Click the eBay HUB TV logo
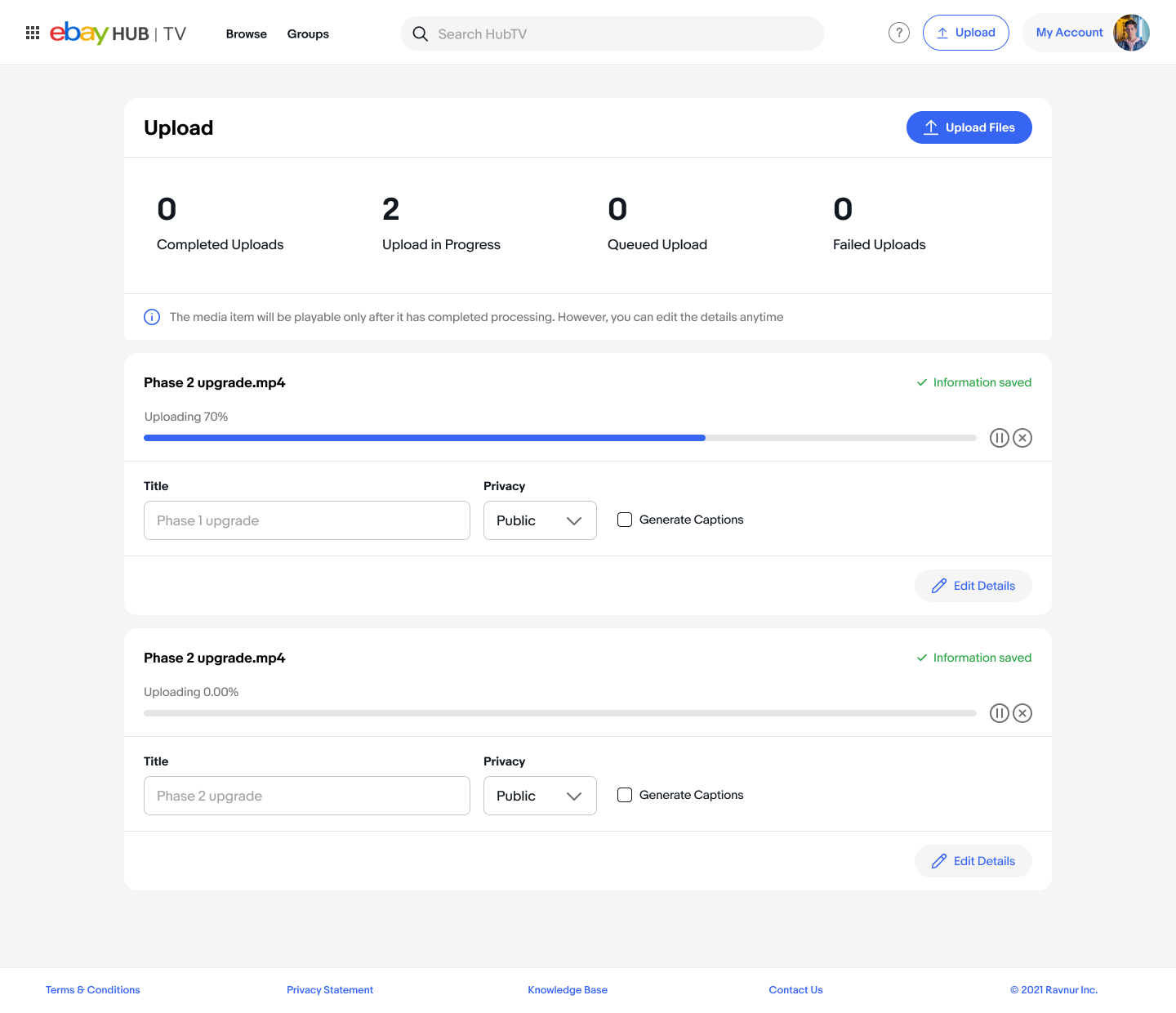1176x1013 pixels. pos(118,33)
